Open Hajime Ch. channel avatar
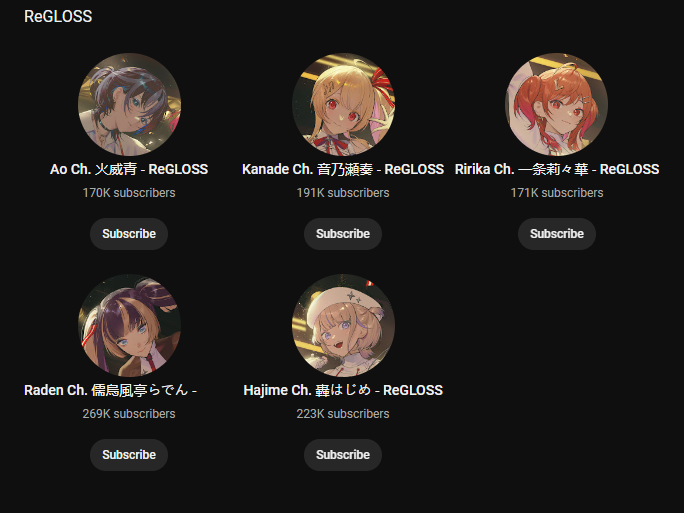The width and height of the screenshot is (684, 513). [343, 325]
